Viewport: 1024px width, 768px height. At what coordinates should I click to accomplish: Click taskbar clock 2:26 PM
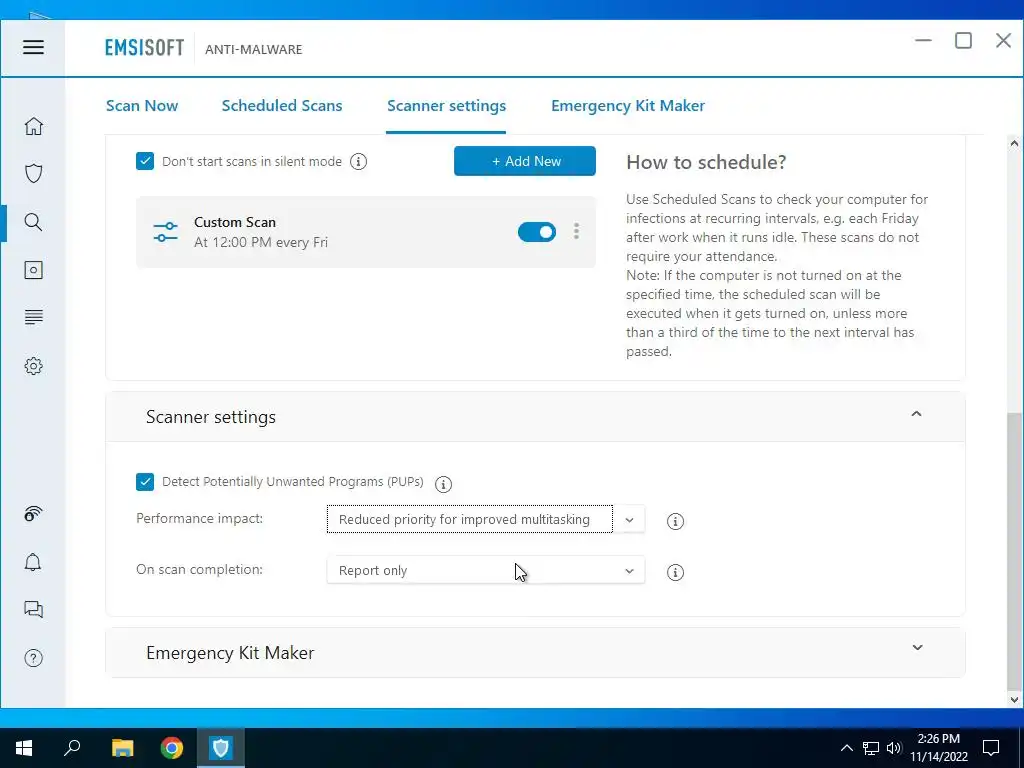tap(938, 739)
